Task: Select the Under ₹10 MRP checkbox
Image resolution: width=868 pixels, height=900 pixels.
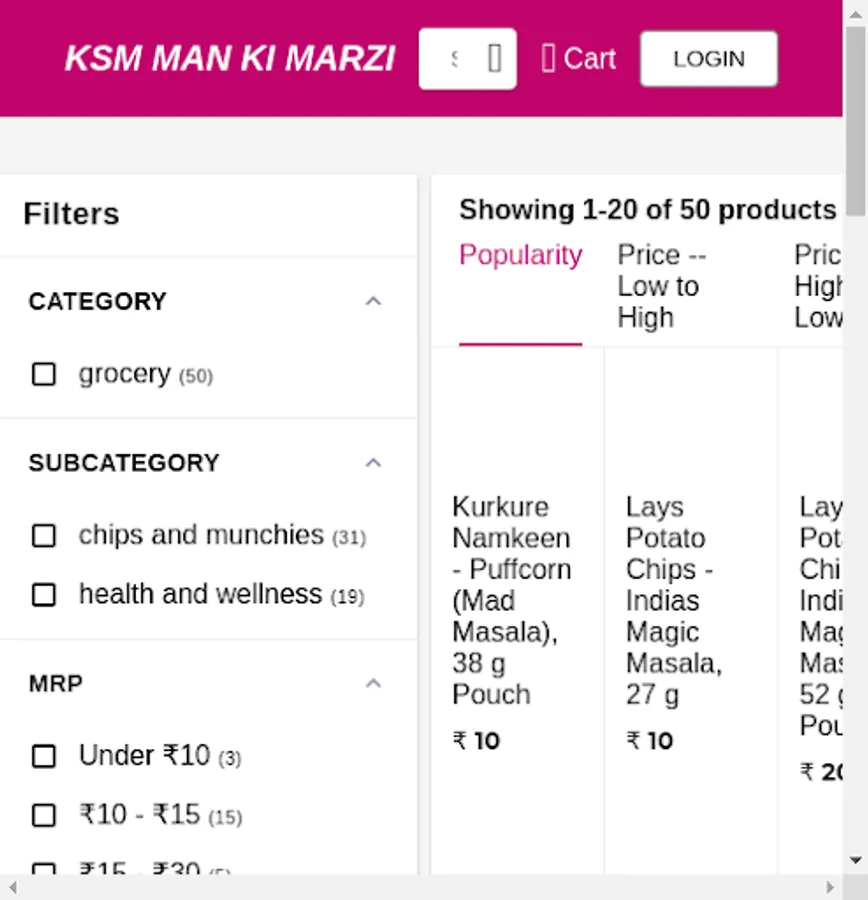Action: click(44, 756)
